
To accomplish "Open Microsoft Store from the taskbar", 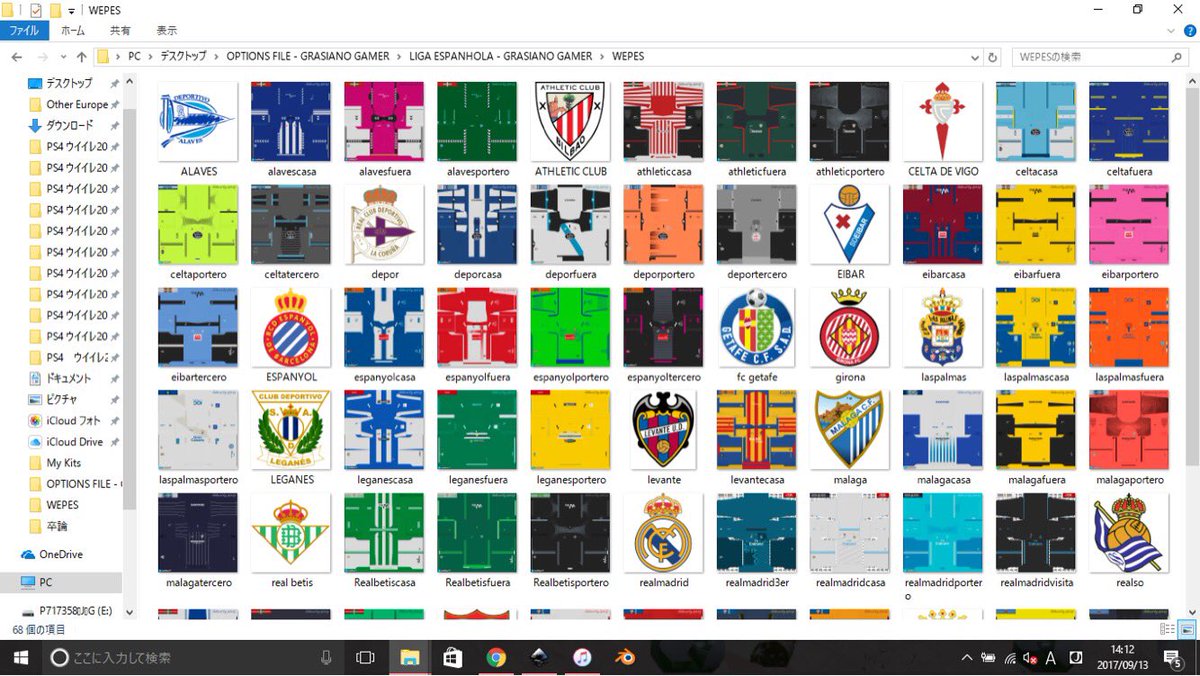I will pos(452,657).
